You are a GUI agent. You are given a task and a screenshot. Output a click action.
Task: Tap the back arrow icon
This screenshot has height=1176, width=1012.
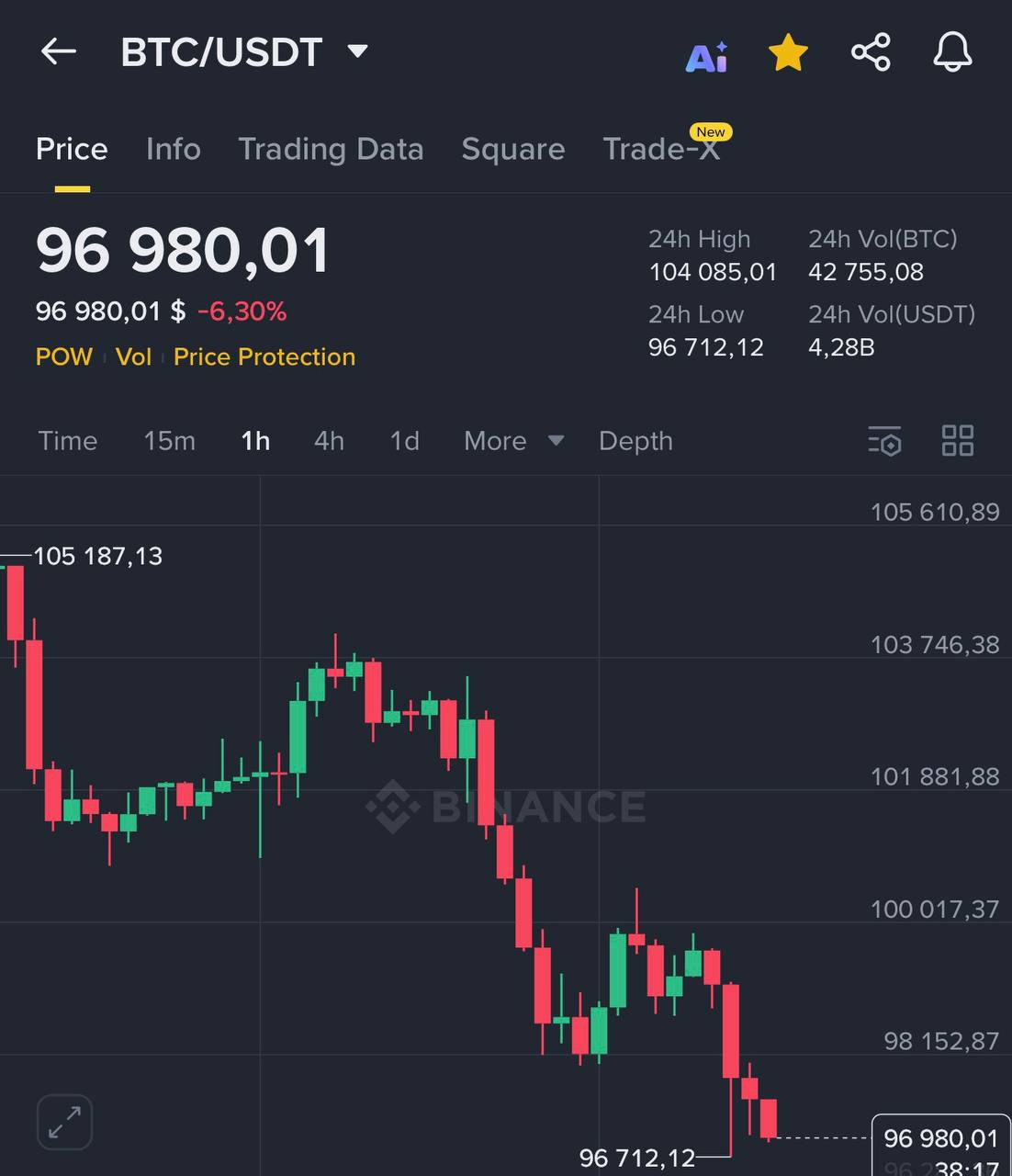59,51
